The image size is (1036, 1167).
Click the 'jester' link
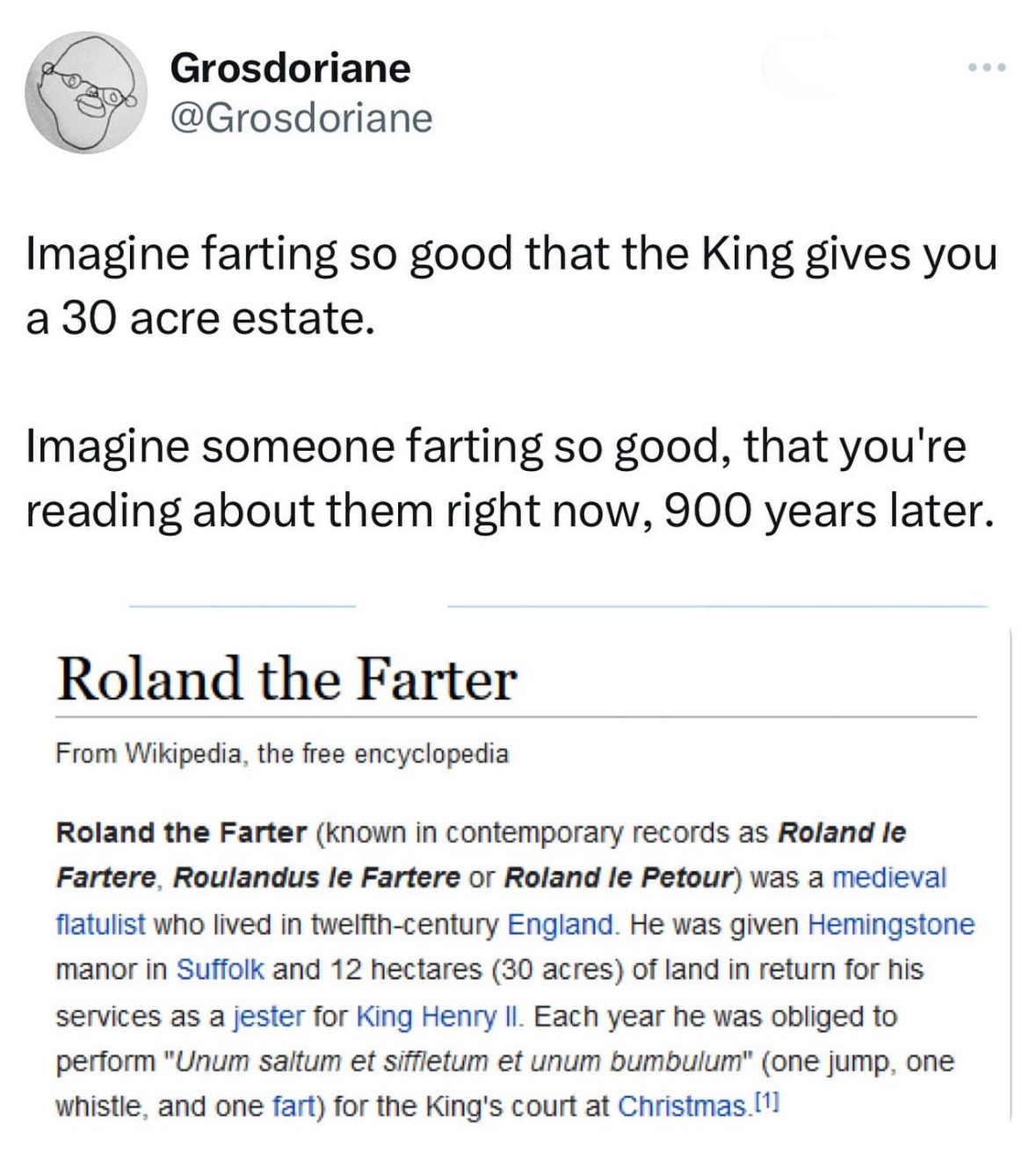pos(269,1016)
